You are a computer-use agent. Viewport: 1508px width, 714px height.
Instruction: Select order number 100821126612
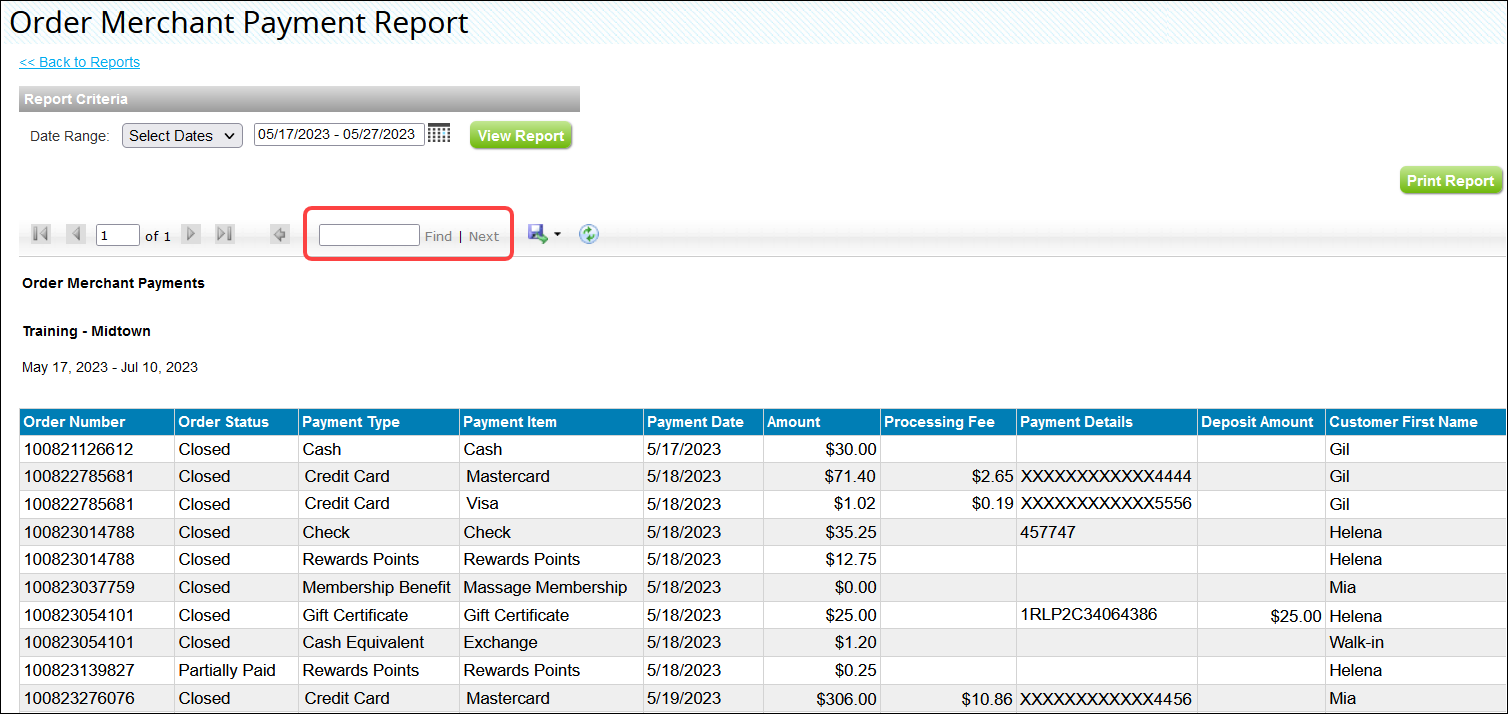coord(79,450)
